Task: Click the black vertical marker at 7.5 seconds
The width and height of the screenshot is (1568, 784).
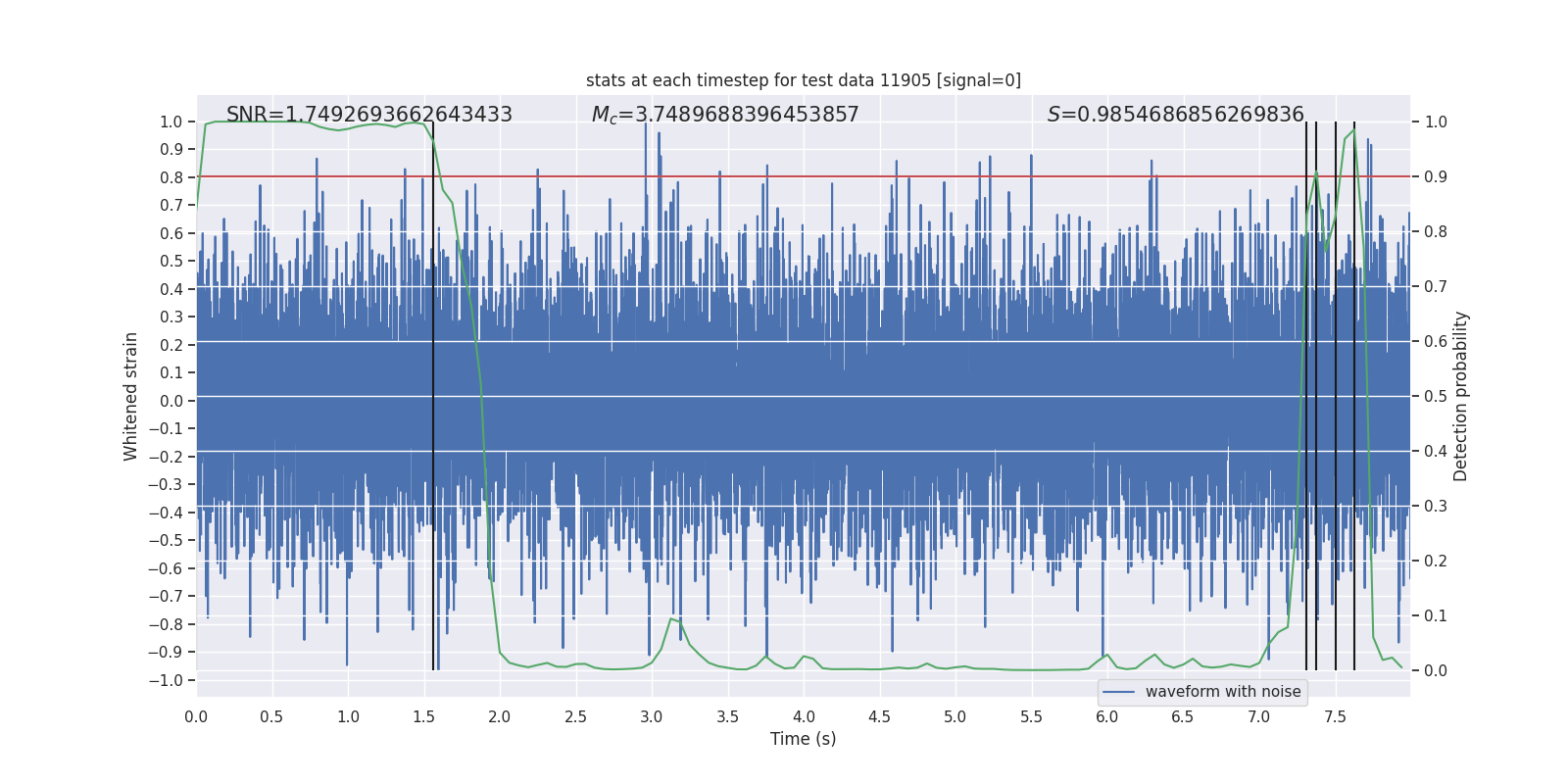Action: (1336, 396)
